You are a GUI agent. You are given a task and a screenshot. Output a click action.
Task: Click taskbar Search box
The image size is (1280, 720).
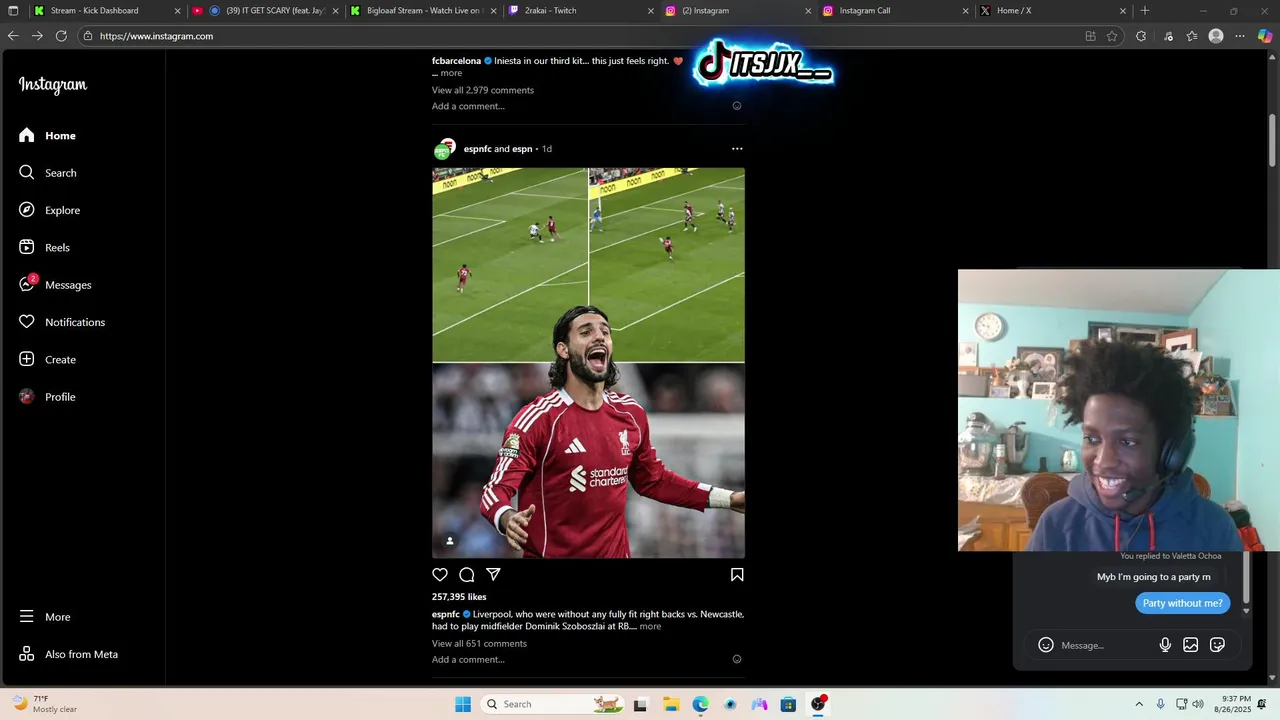(x=552, y=704)
